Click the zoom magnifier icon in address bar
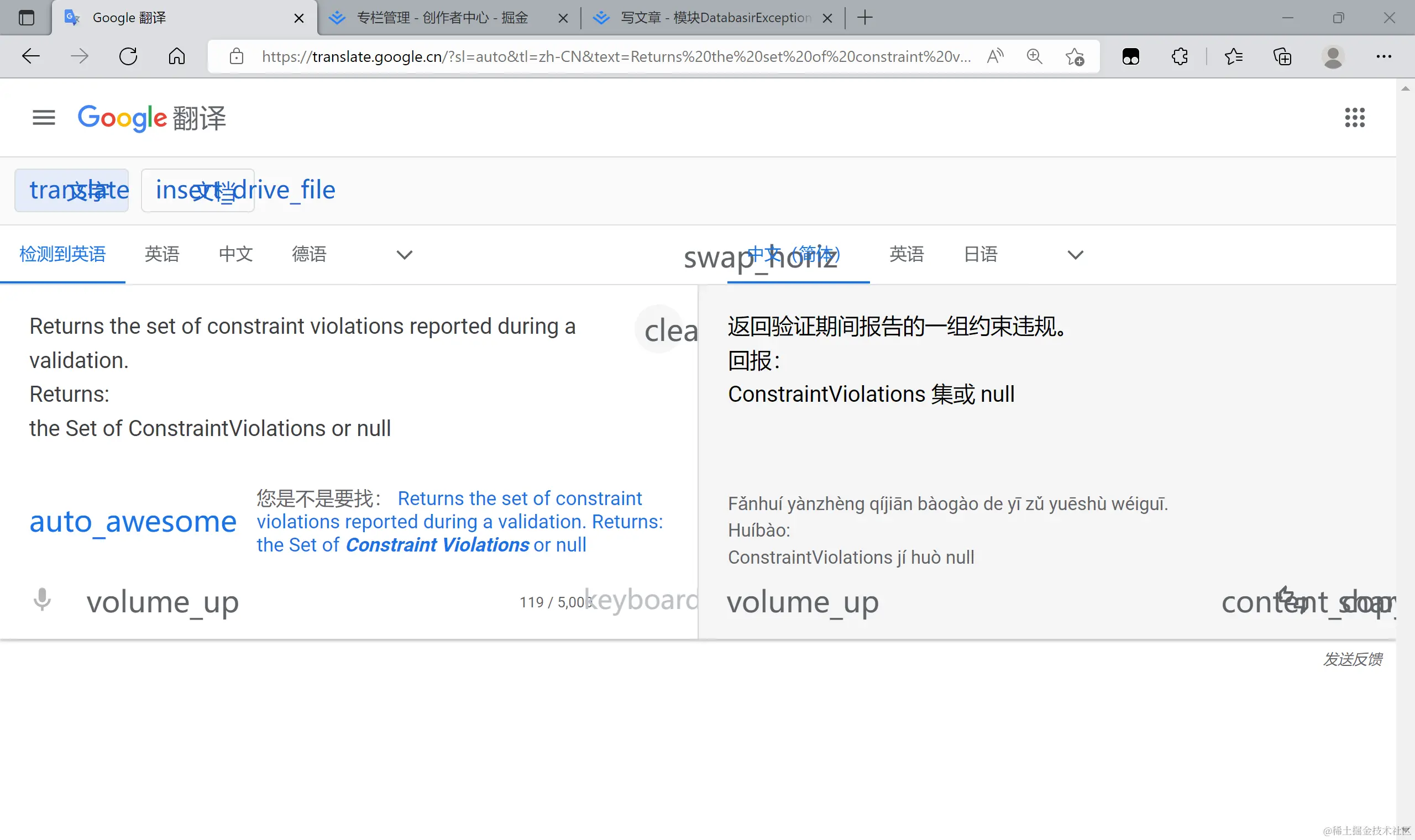 [x=1034, y=56]
